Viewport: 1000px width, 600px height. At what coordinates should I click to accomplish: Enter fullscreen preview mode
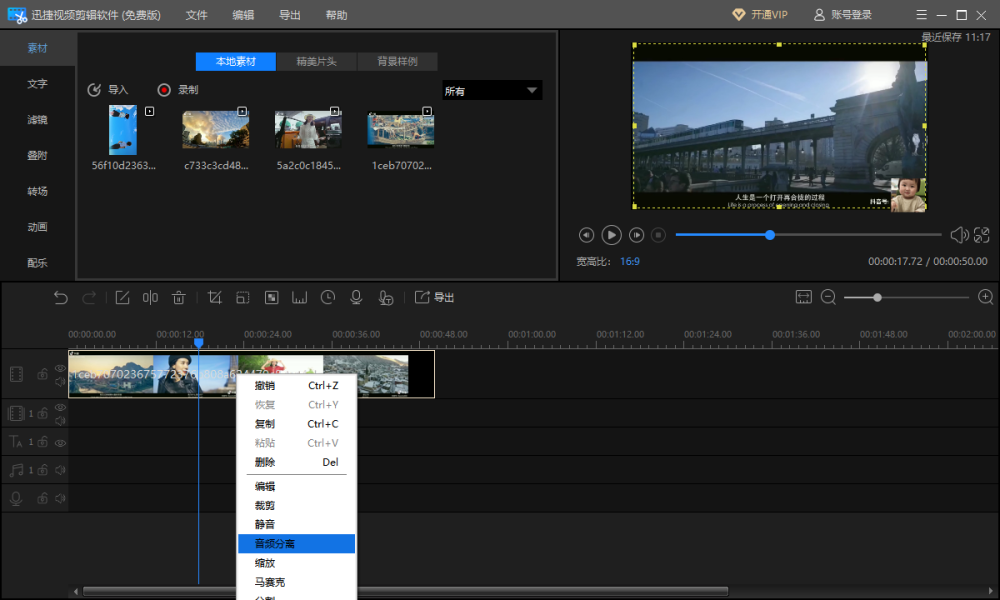[982, 235]
